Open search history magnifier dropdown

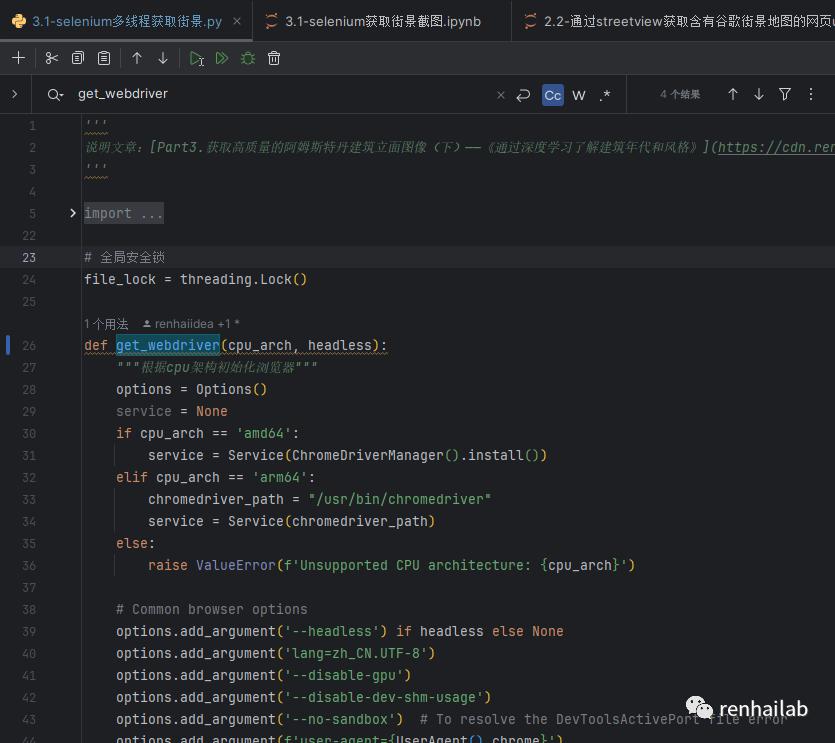tap(55, 95)
